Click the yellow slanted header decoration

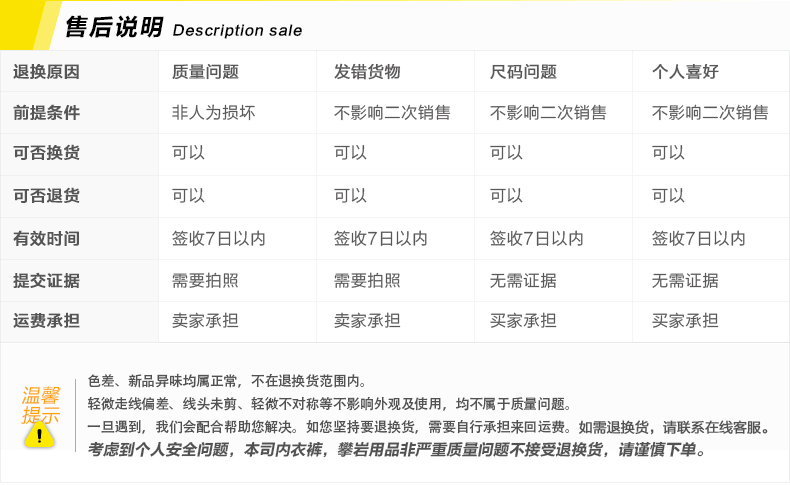coord(28,25)
